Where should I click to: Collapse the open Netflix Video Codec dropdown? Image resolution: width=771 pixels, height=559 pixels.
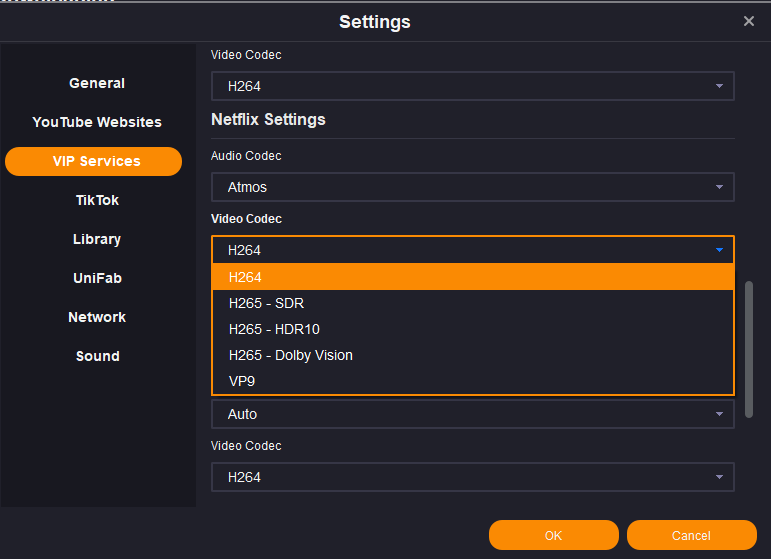coord(472,250)
